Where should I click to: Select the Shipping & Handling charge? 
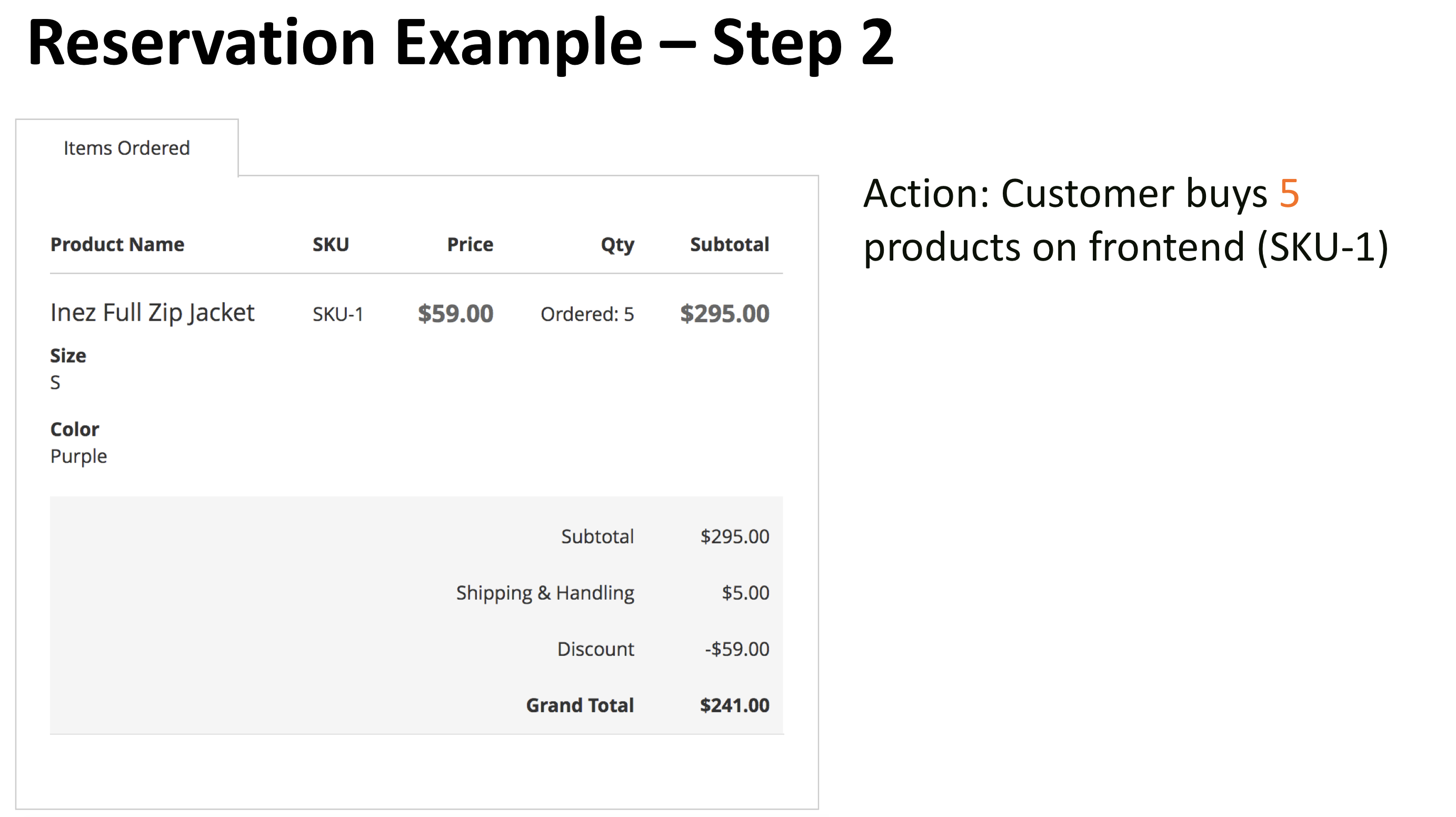click(x=545, y=592)
